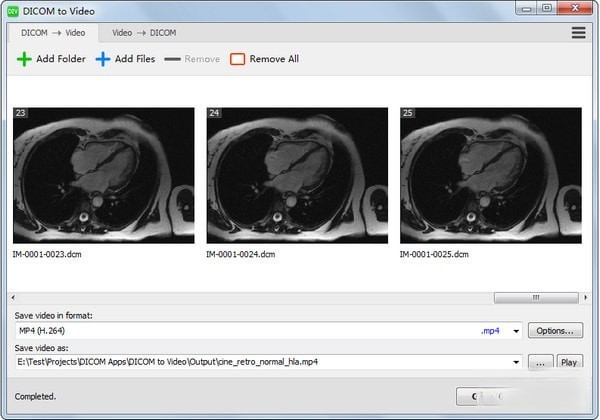This screenshot has width=600, height=420.
Task: Click the .mp4 extension label
Action: [490, 331]
